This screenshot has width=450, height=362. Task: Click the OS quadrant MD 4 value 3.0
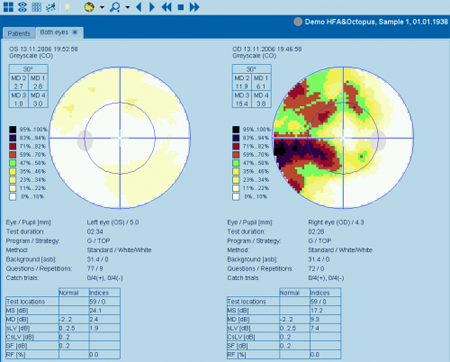pos(38,104)
